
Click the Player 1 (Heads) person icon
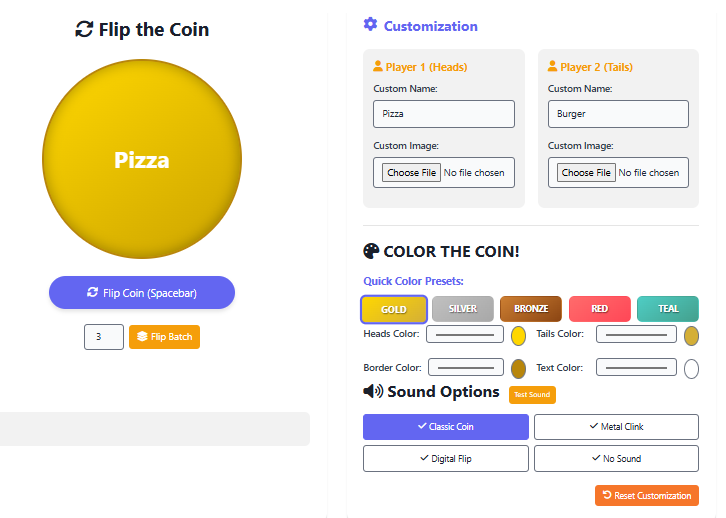[x=378, y=67]
